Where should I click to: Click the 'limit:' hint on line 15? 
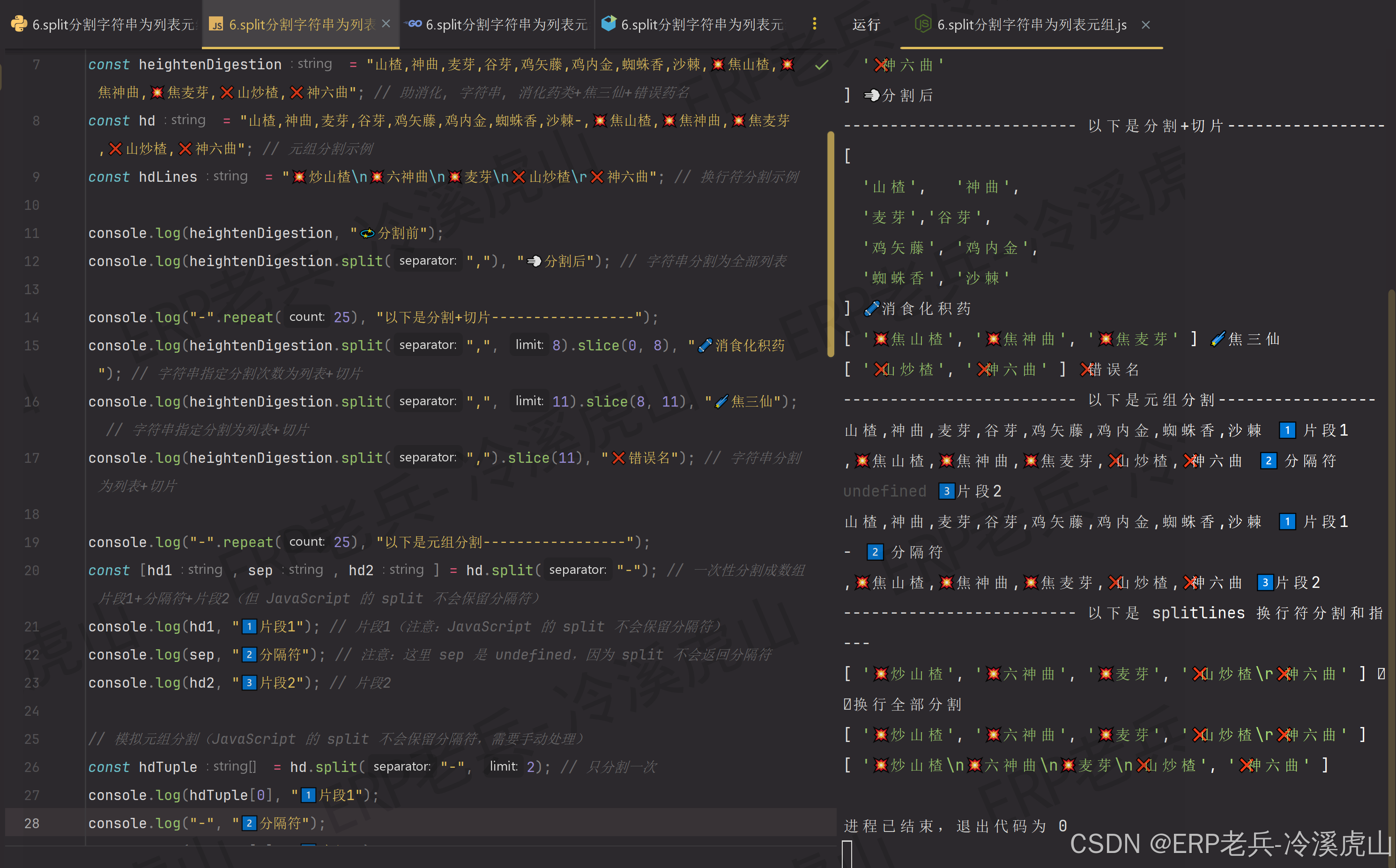pos(529,345)
